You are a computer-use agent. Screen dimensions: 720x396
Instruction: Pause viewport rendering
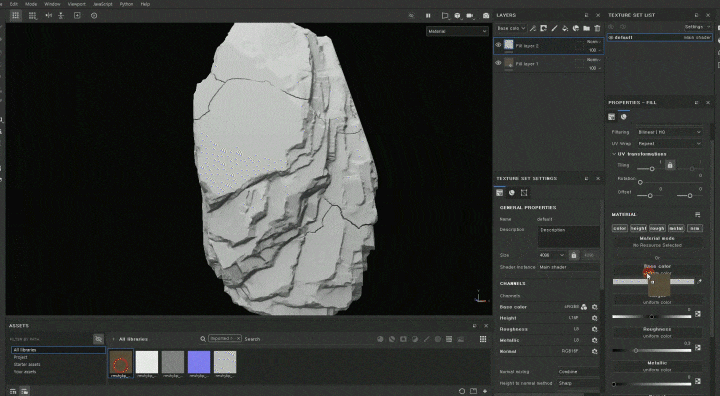coord(428,16)
